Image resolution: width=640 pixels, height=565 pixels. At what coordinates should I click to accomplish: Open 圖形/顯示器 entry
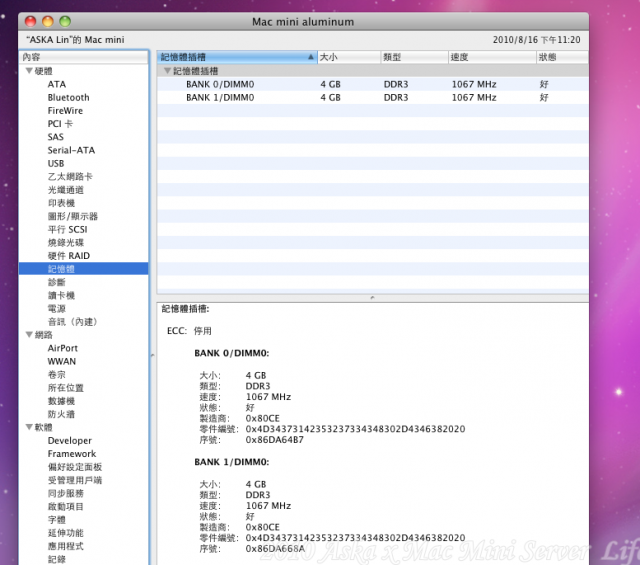pos(73,216)
